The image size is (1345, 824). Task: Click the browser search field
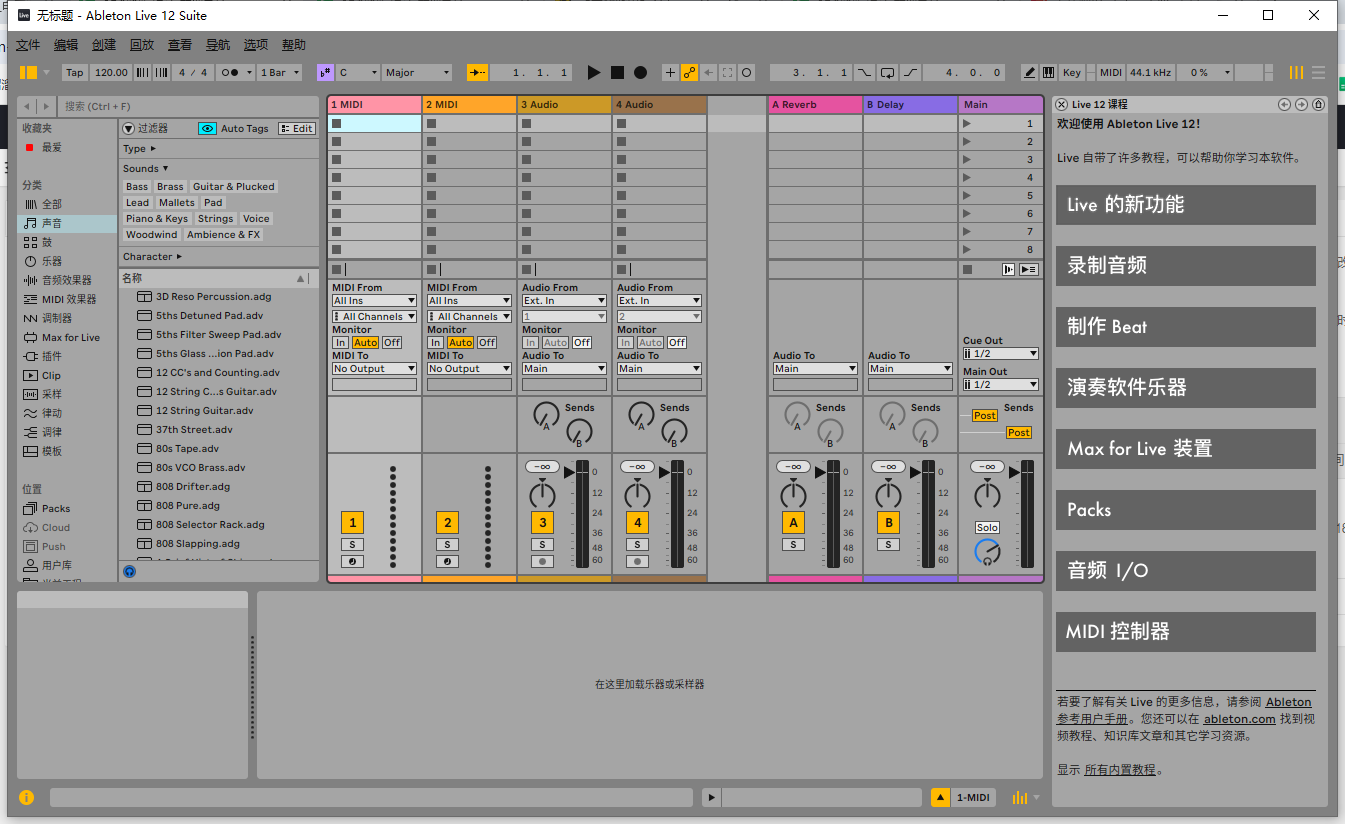point(188,106)
